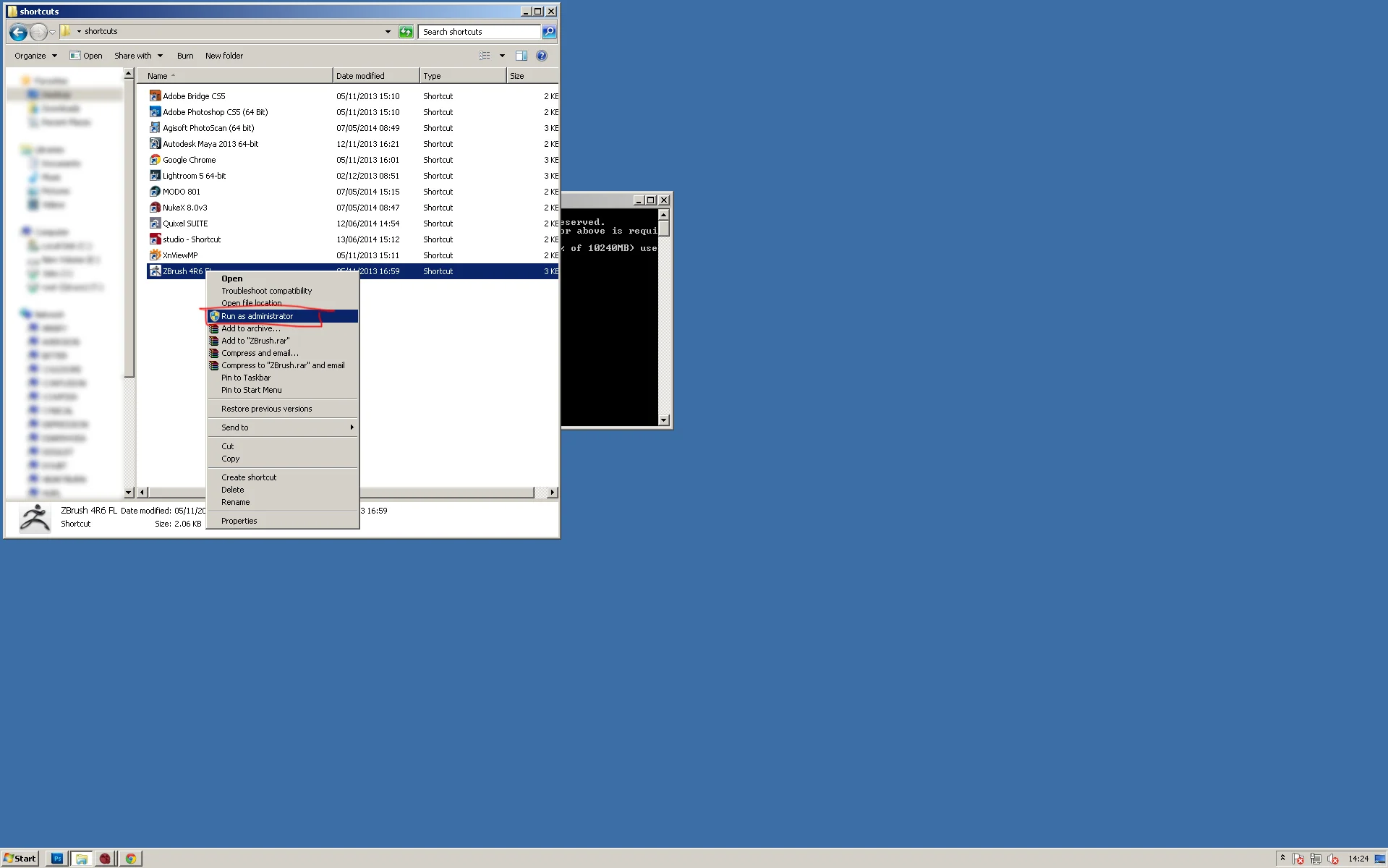Viewport: 1388px width, 868px height.
Task: Sort by the Name column header
Action: pyautogui.click(x=234, y=76)
